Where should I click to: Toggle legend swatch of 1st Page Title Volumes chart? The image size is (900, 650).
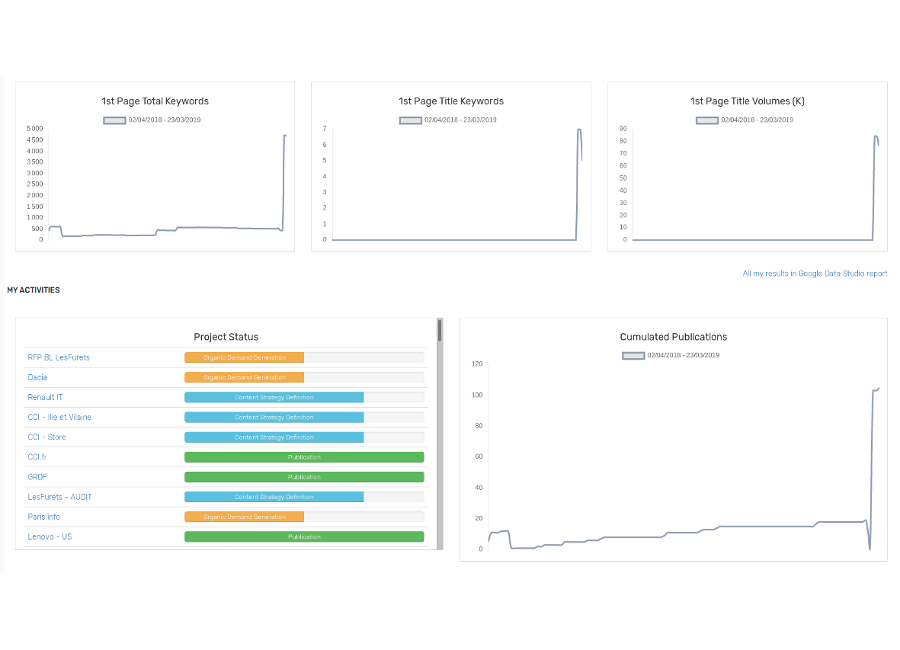pos(706,120)
